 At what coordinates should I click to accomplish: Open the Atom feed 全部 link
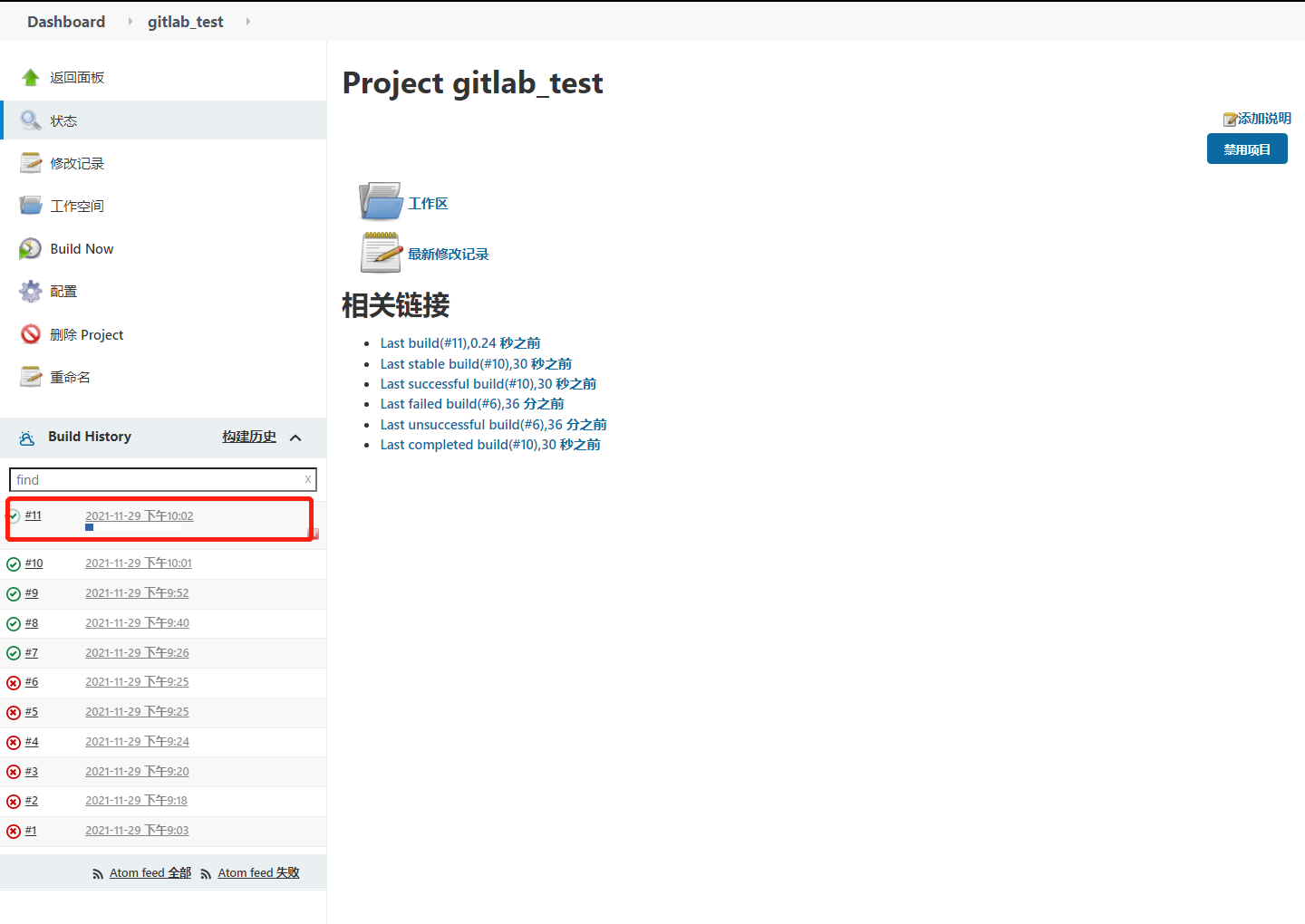coord(150,873)
